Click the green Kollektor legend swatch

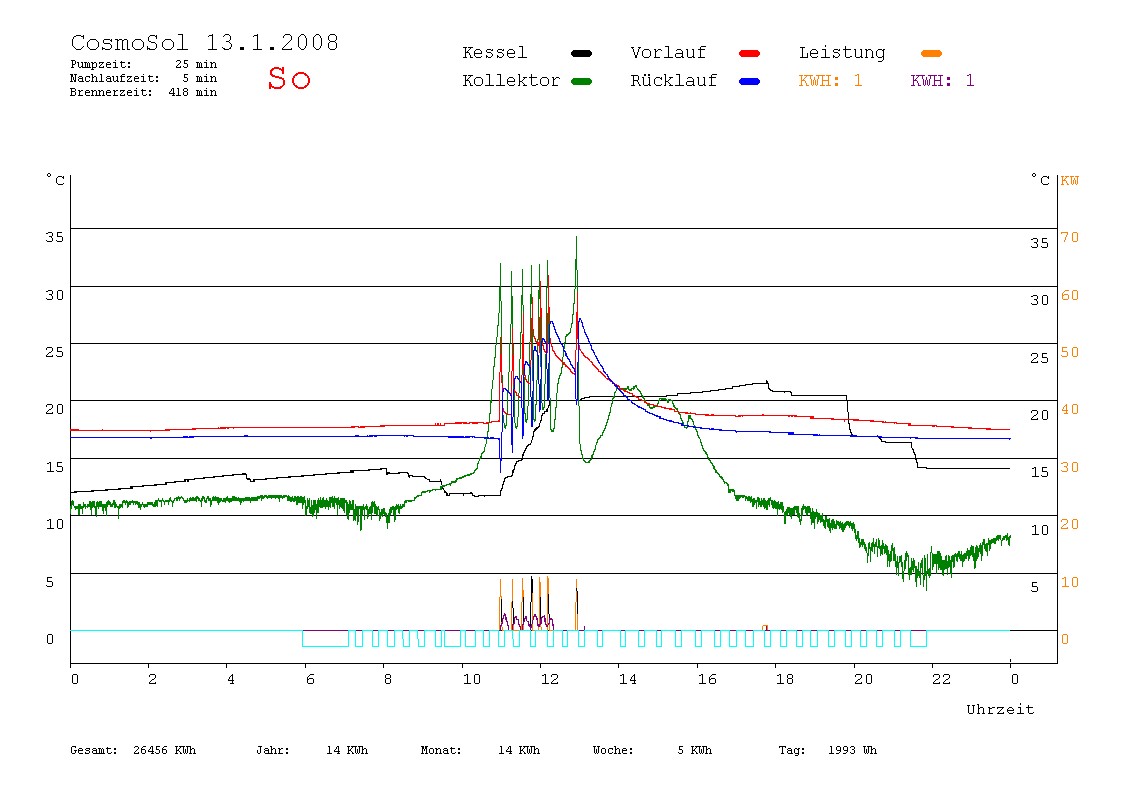(581, 81)
